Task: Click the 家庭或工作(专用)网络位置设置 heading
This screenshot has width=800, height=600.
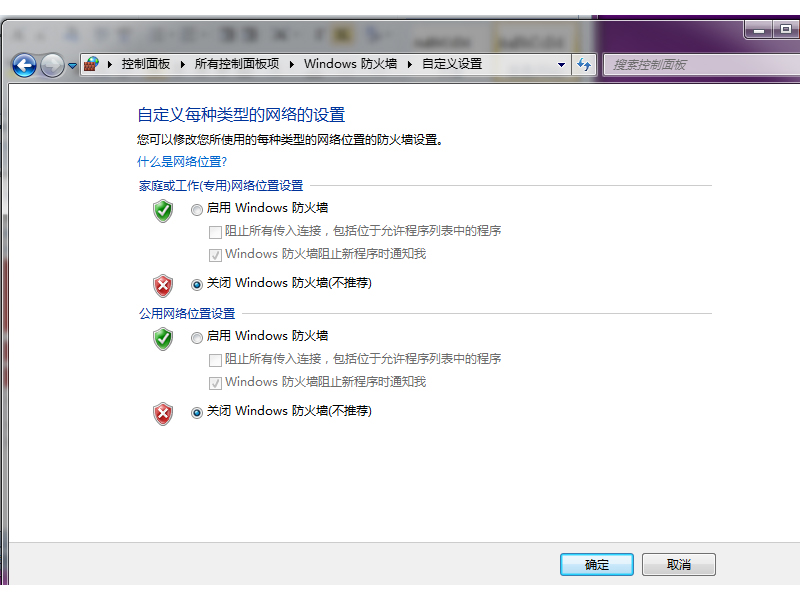Action: 221,186
